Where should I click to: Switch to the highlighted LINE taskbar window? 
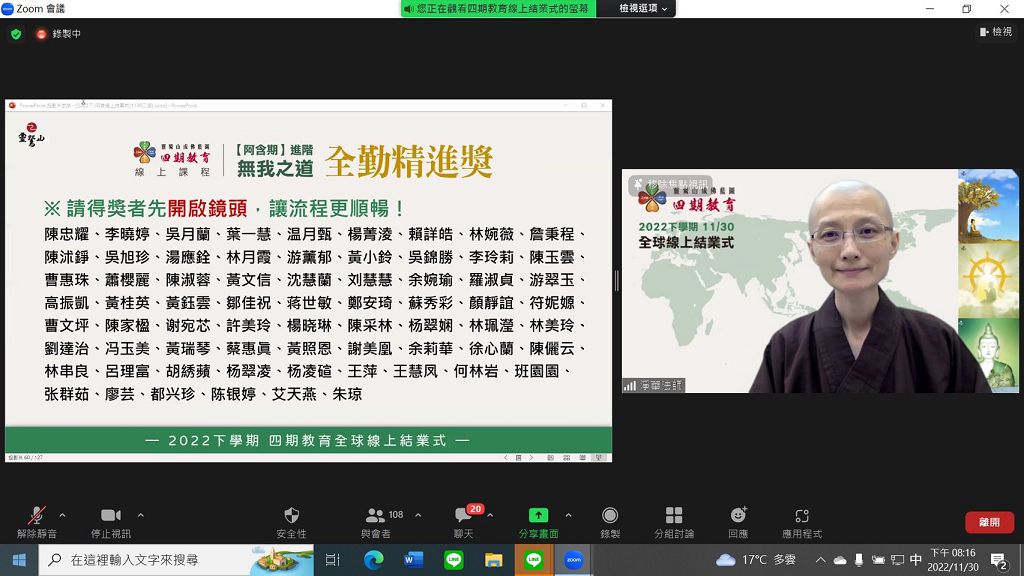pyautogui.click(x=534, y=560)
